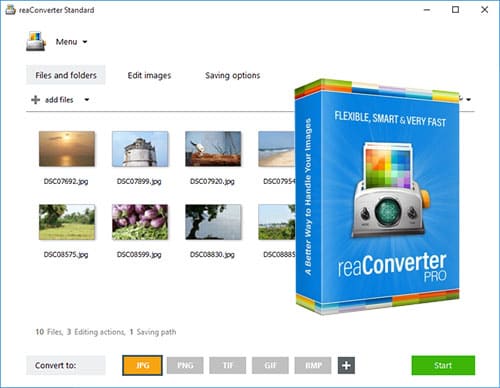The width and height of the screenshot is (500, 388).
Task: Maximize the reaConverter Standard window
Action: (x=455, y=10)
